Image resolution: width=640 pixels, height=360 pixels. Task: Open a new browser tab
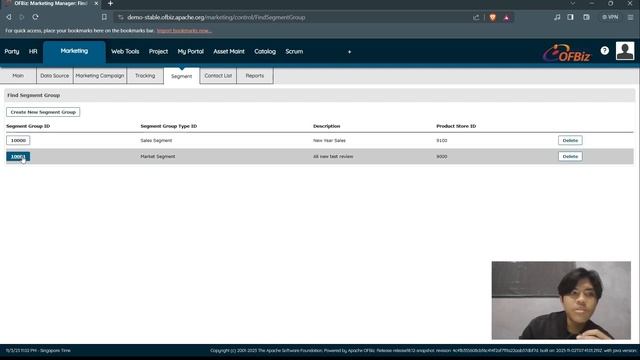tap(110, 3)
